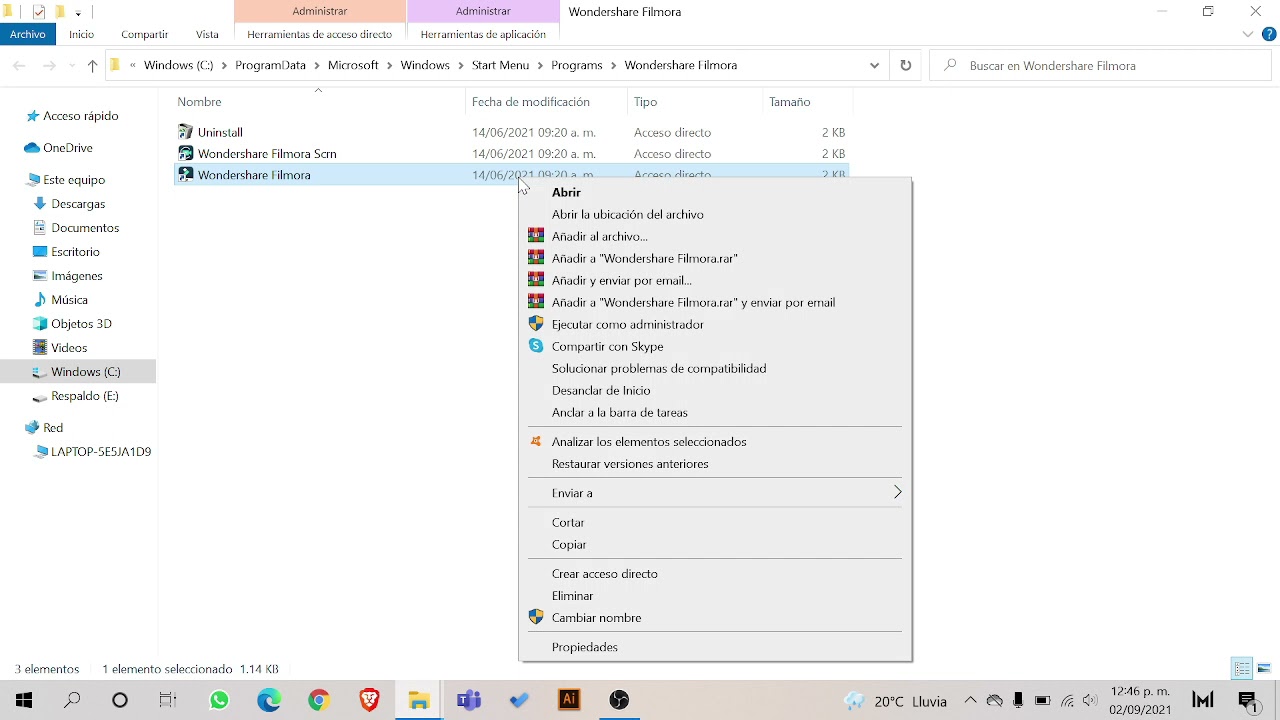
Task: Click 'Programs' in address breadcrumb
Action: pyautogui.click(x=577, y=65)
